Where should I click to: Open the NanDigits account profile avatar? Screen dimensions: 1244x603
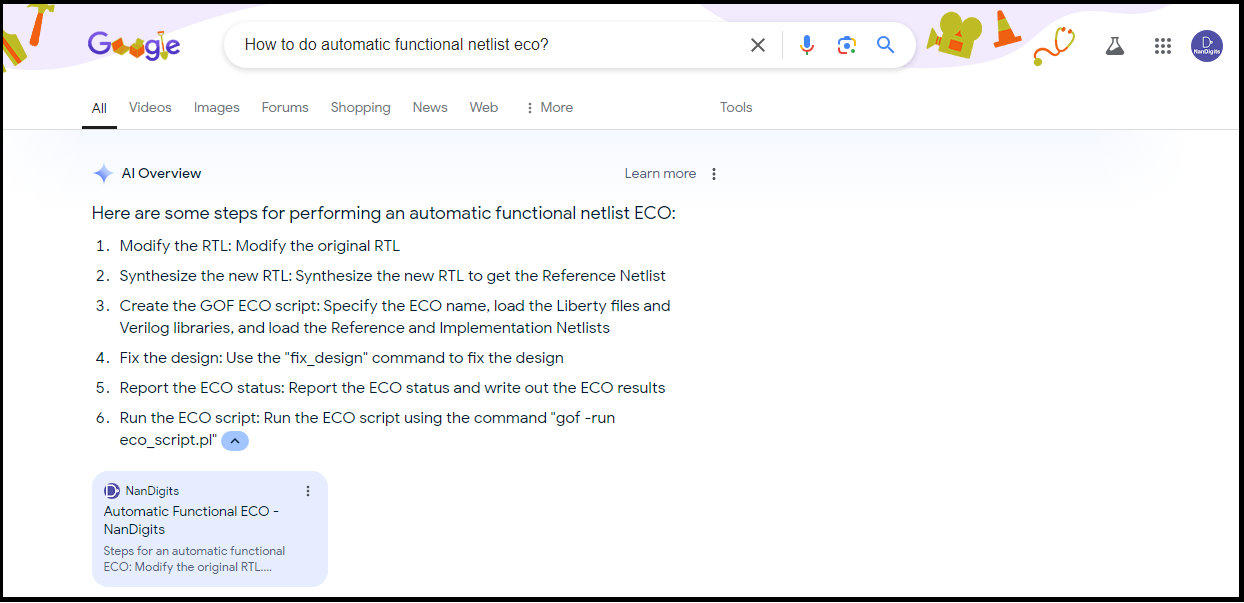coord(1207,46)
